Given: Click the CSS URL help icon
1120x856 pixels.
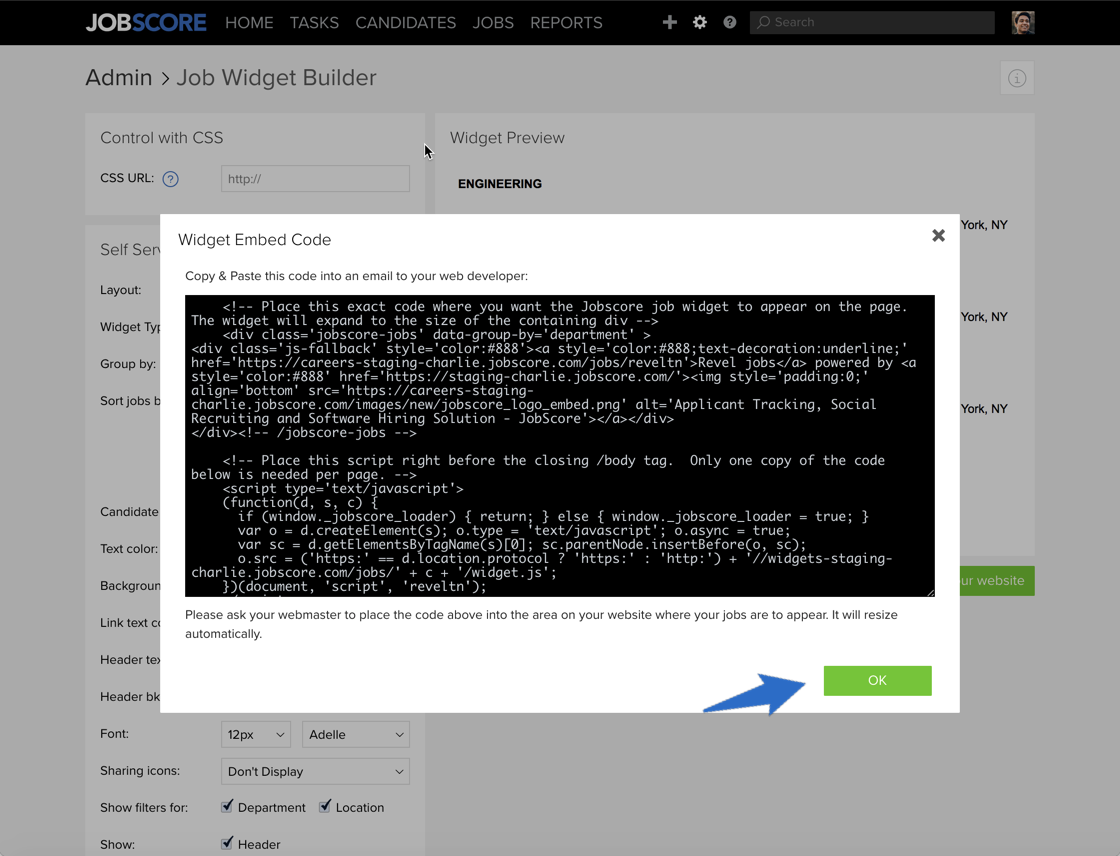Looking at the screenshot, I should point(170,179).
